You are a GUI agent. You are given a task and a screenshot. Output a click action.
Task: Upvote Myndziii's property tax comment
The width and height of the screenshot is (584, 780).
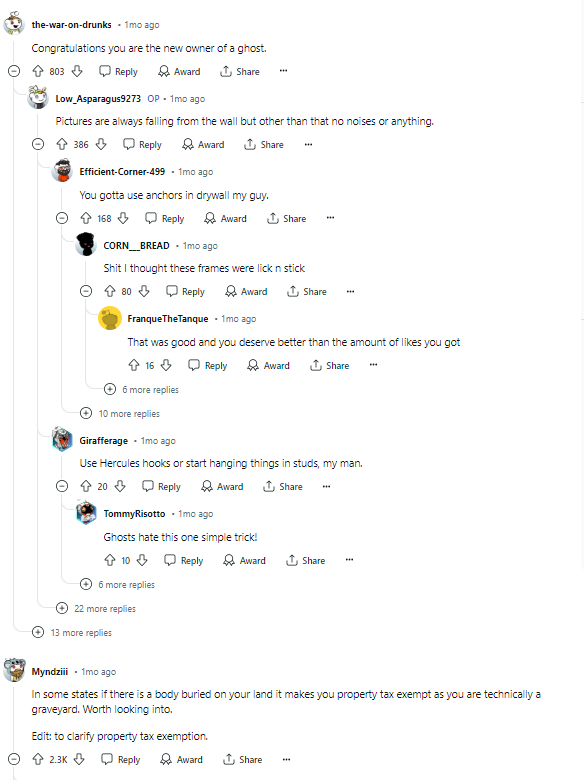coord(38,759)
